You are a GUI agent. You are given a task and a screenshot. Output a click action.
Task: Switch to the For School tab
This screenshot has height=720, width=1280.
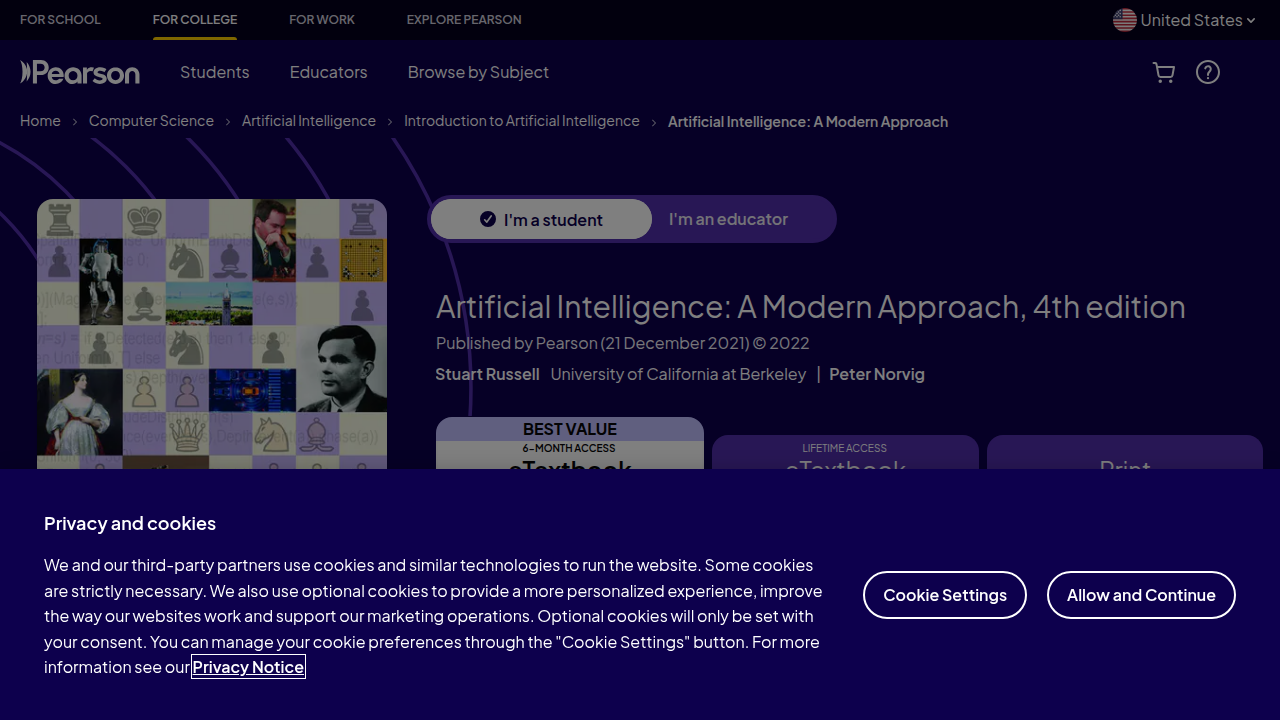point(60,20)
